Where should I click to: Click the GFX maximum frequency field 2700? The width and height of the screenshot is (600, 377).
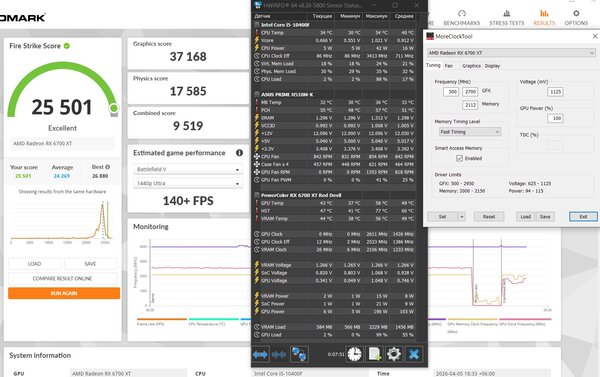[x=470, y=92]
